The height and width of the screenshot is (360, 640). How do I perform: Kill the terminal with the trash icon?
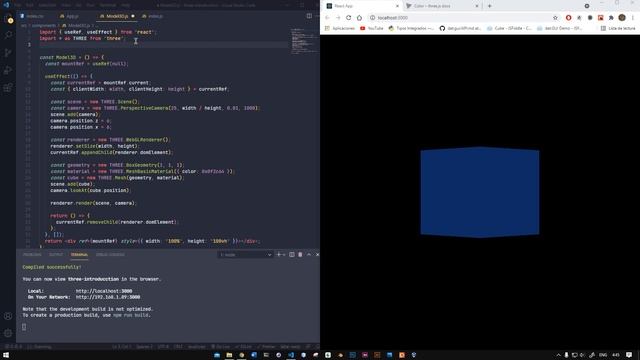(x=300, y=255)
